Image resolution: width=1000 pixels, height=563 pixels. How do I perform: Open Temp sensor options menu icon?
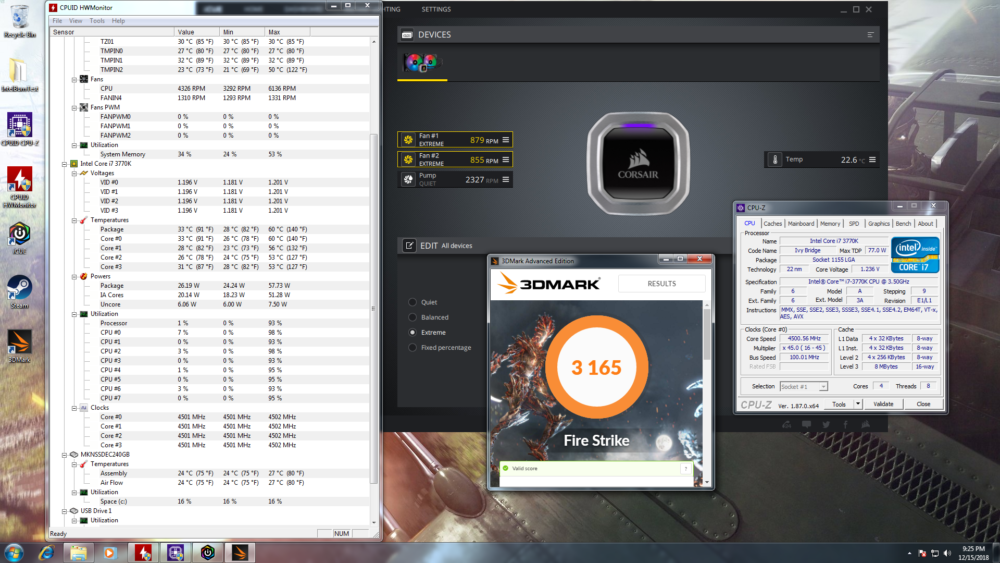[872, 159]
